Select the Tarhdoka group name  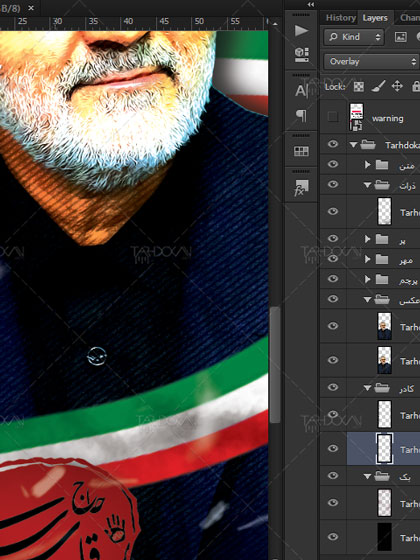tap(402, 145)
